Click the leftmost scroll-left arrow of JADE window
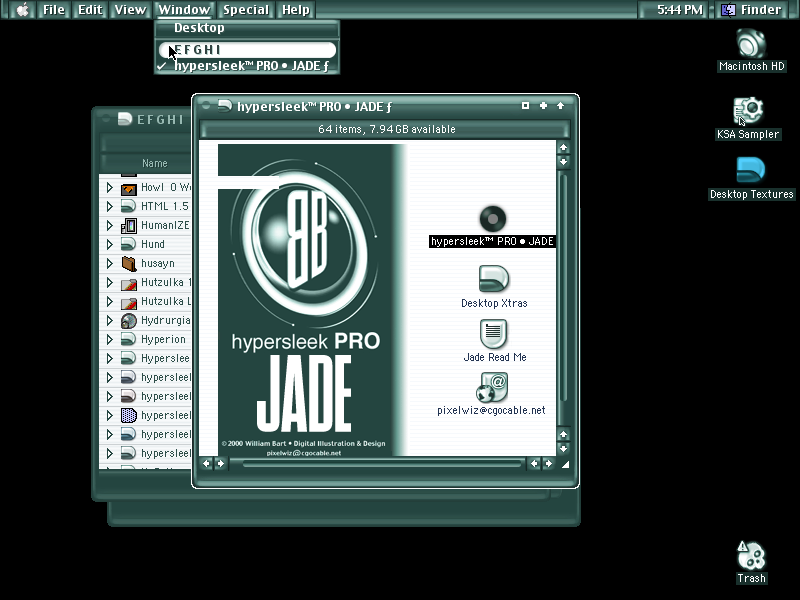800x600 pixels. (206, 464)
